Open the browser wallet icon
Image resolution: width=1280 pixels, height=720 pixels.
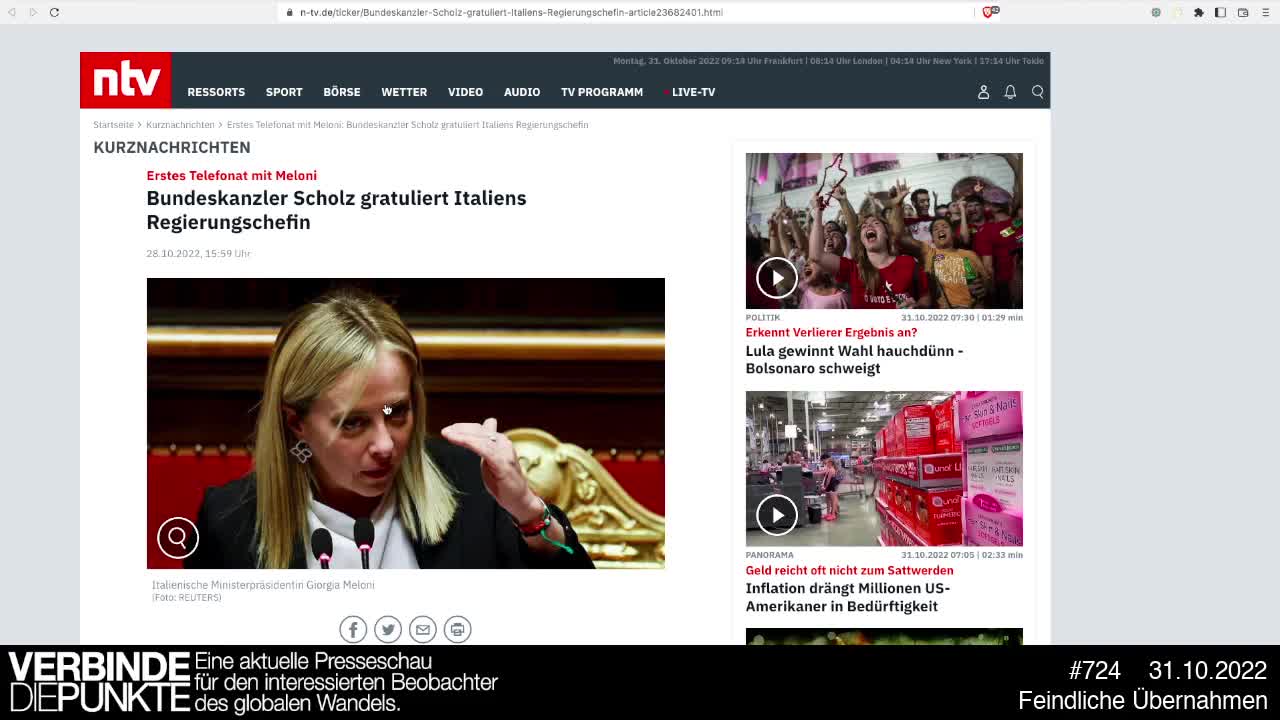(1243, 12)
